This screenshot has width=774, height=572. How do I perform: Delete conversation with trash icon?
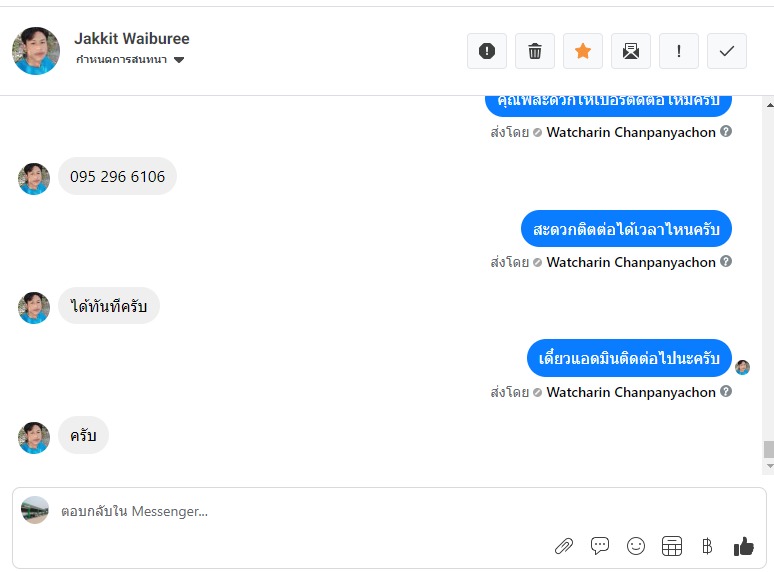tap(535, 51)
